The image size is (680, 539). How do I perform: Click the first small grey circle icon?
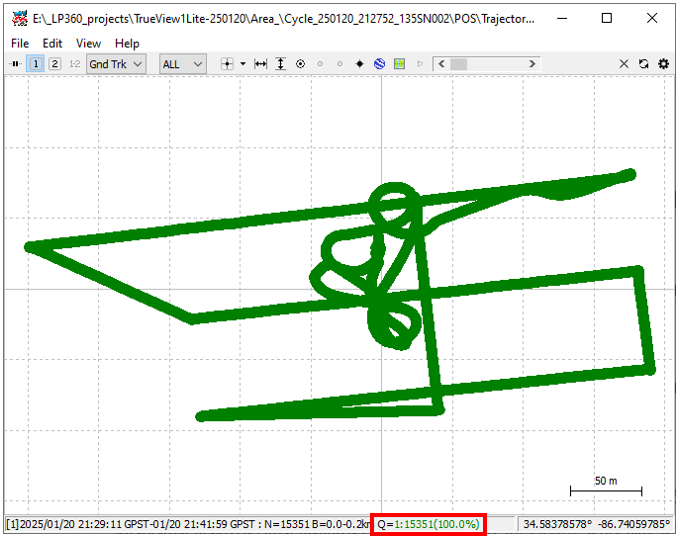pyautogui.click(x=320, y=64)
